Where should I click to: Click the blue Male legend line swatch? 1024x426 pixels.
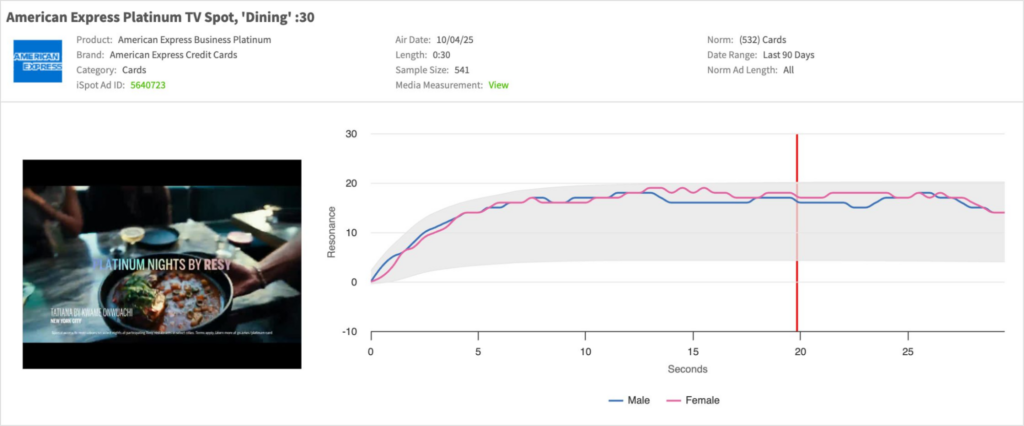(614, 400)
